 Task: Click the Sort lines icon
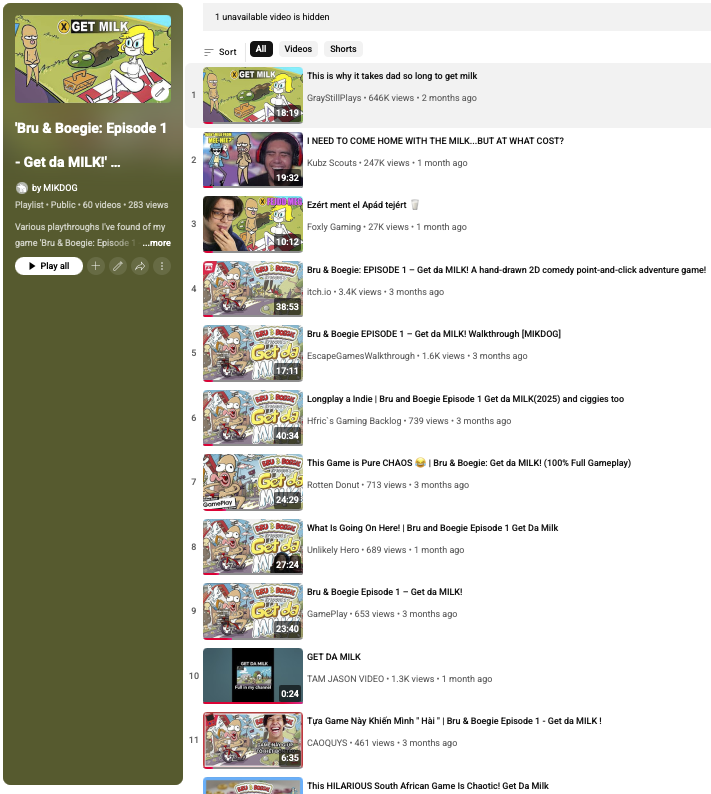[209, 52]
